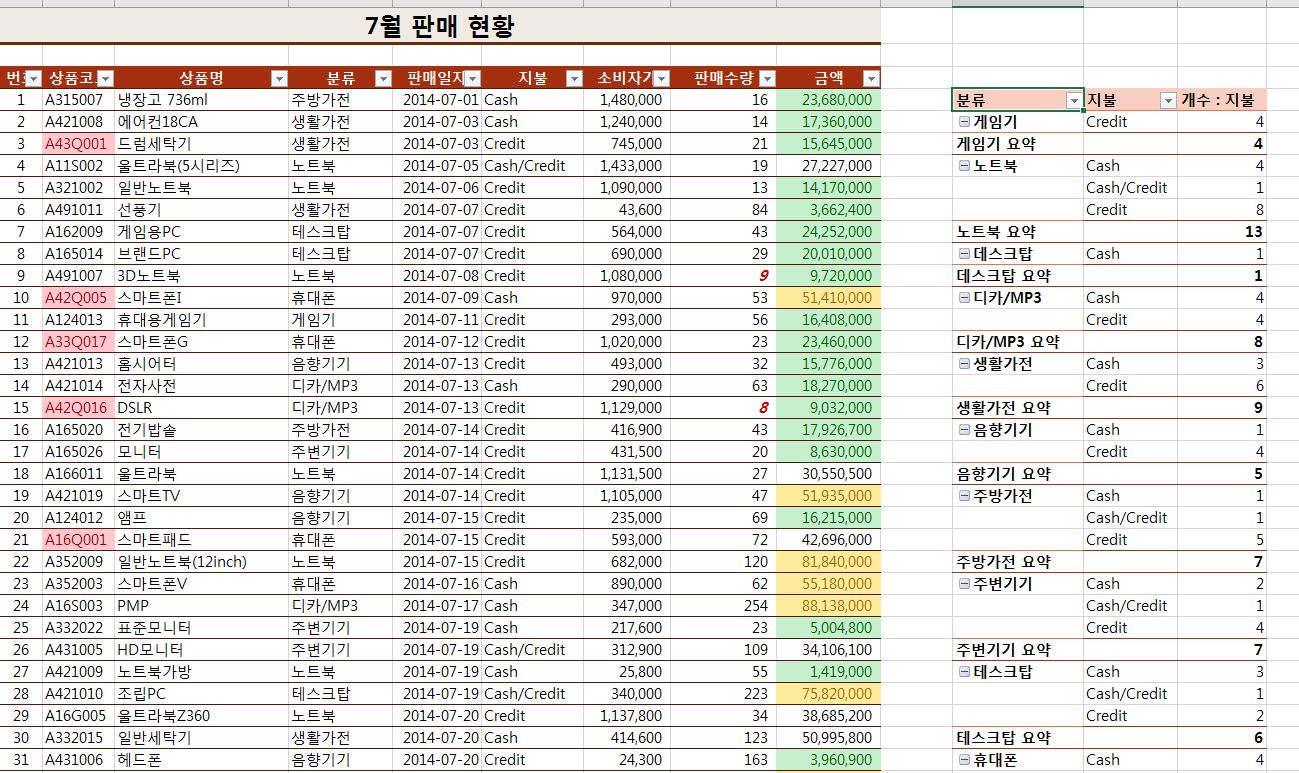Click the yellow amount 51,410,000
Image resolution: width=1299 pixels, height=773 pixels.
(x=828, y=298)
